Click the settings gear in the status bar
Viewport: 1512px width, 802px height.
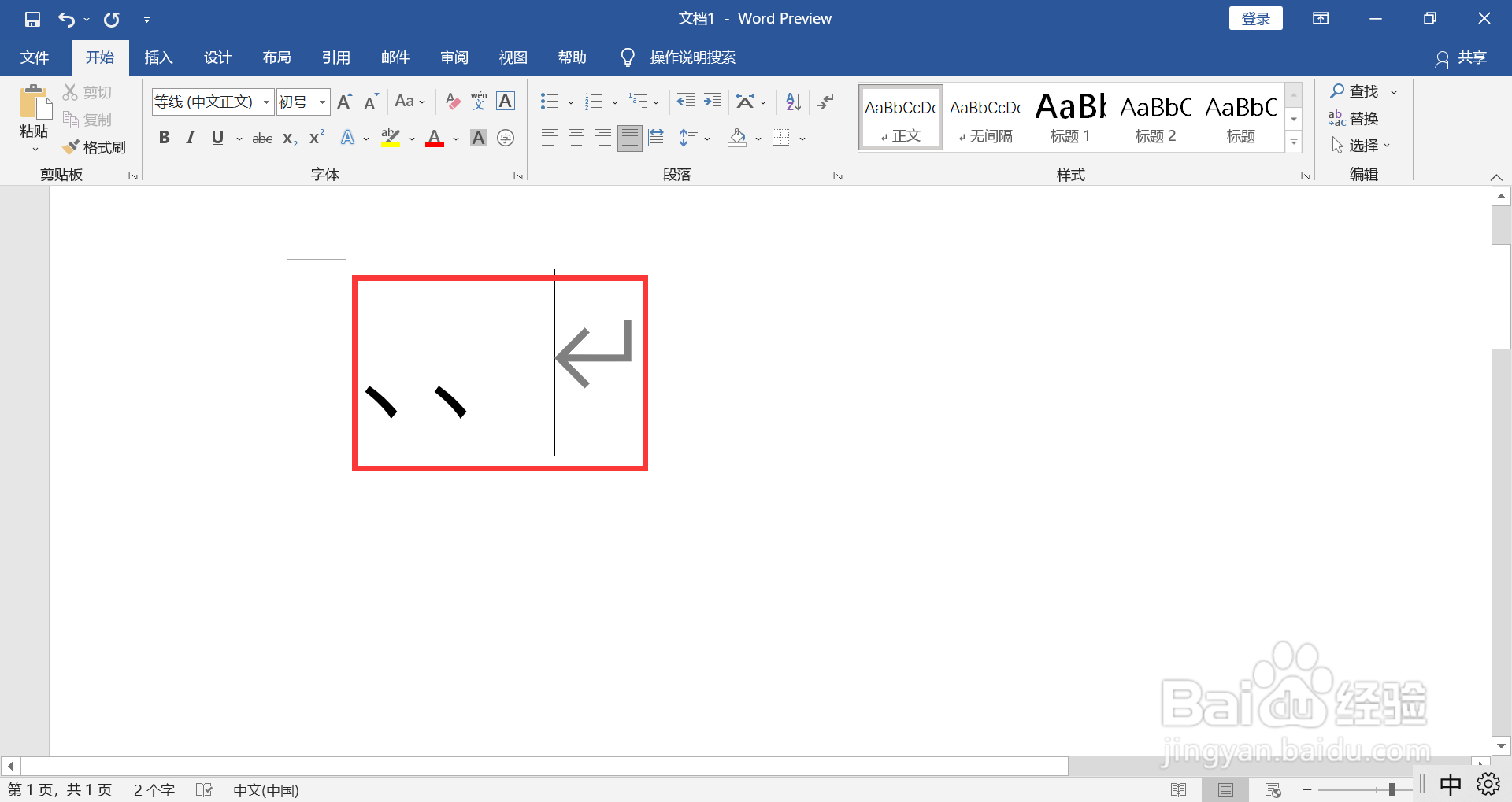[1488, 784]
